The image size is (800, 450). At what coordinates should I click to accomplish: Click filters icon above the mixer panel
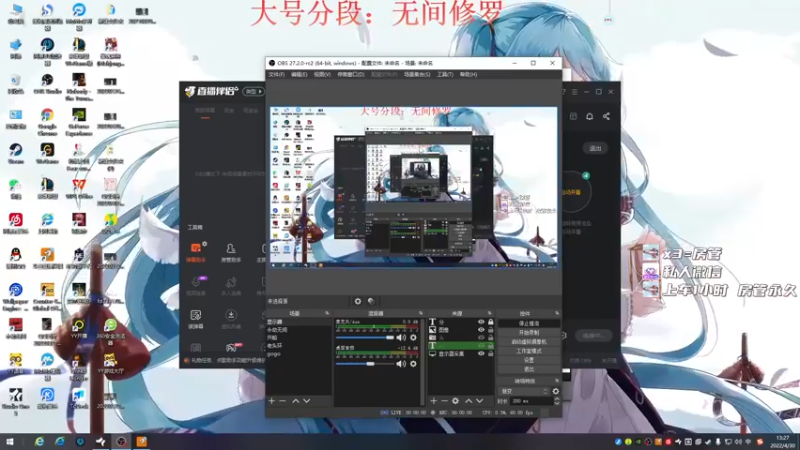click(371, 302)
